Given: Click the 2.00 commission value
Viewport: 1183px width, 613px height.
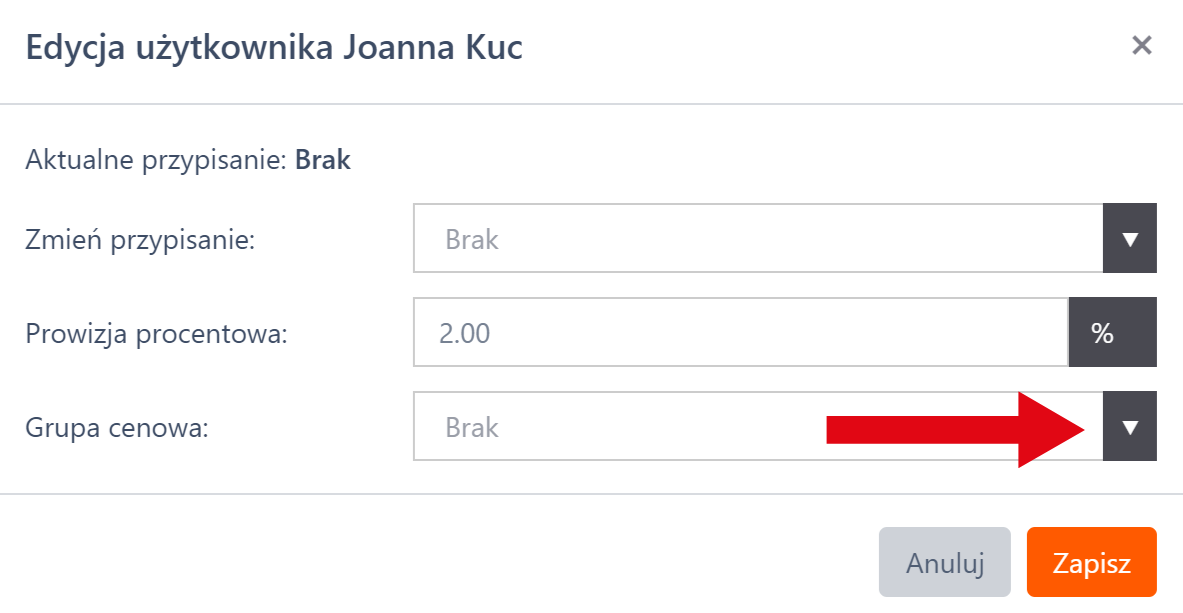Looking at the screenshot, I should 465,333.
